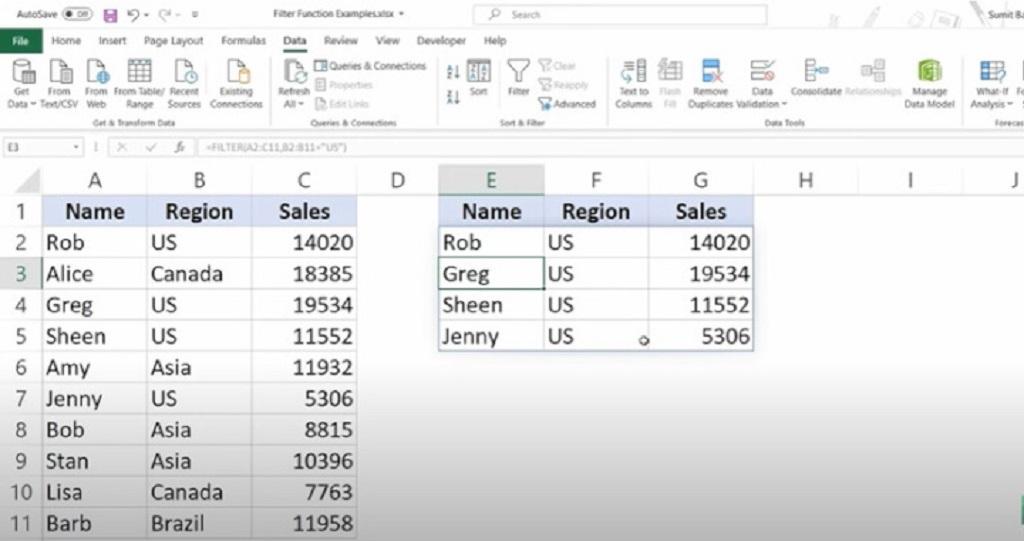Select column A header

95,180
